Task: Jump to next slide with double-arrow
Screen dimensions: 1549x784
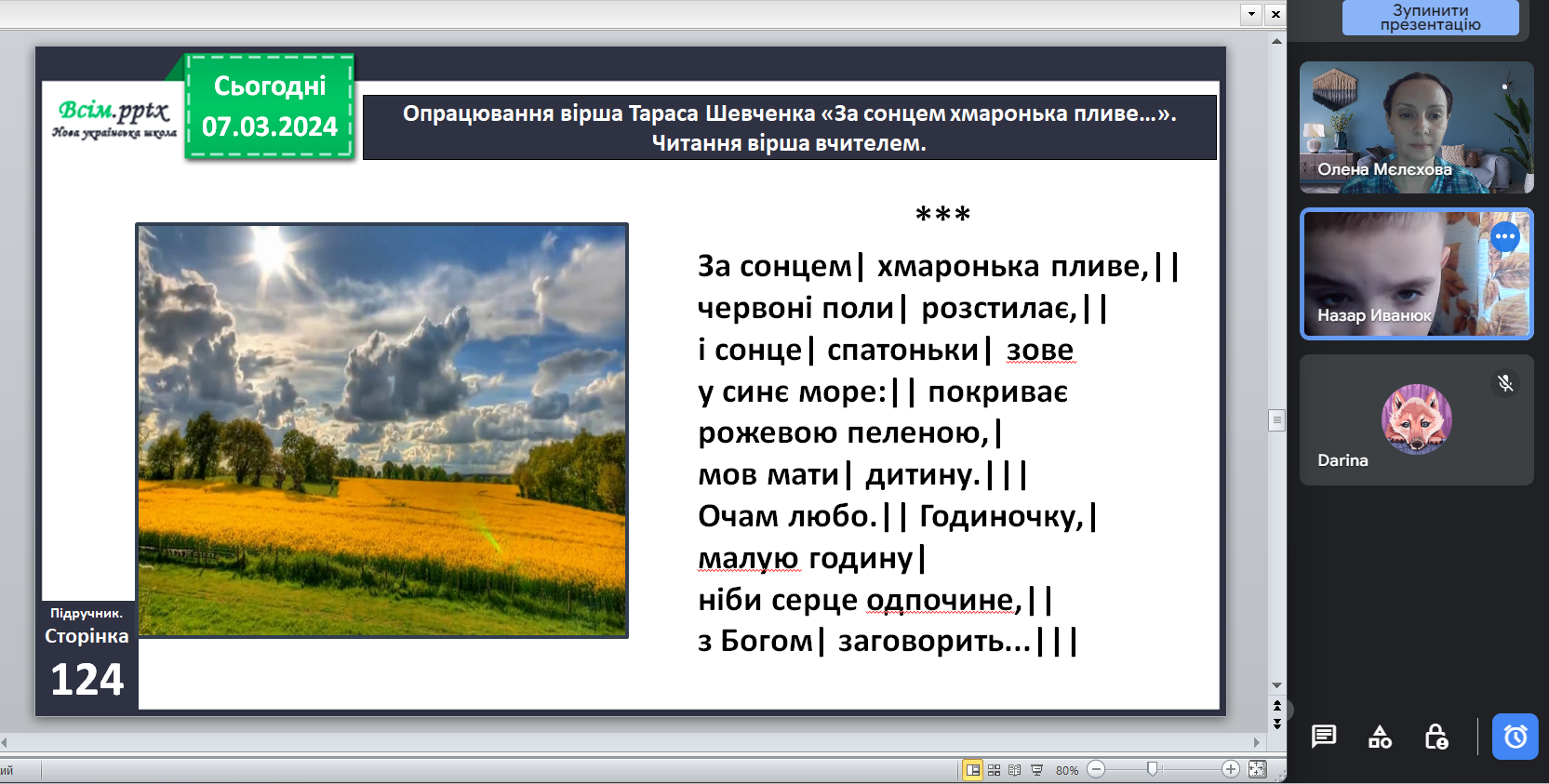Action: point(1277,724)
